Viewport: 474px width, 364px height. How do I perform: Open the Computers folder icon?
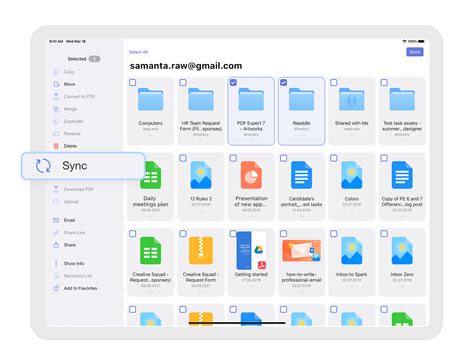(150, 99)
